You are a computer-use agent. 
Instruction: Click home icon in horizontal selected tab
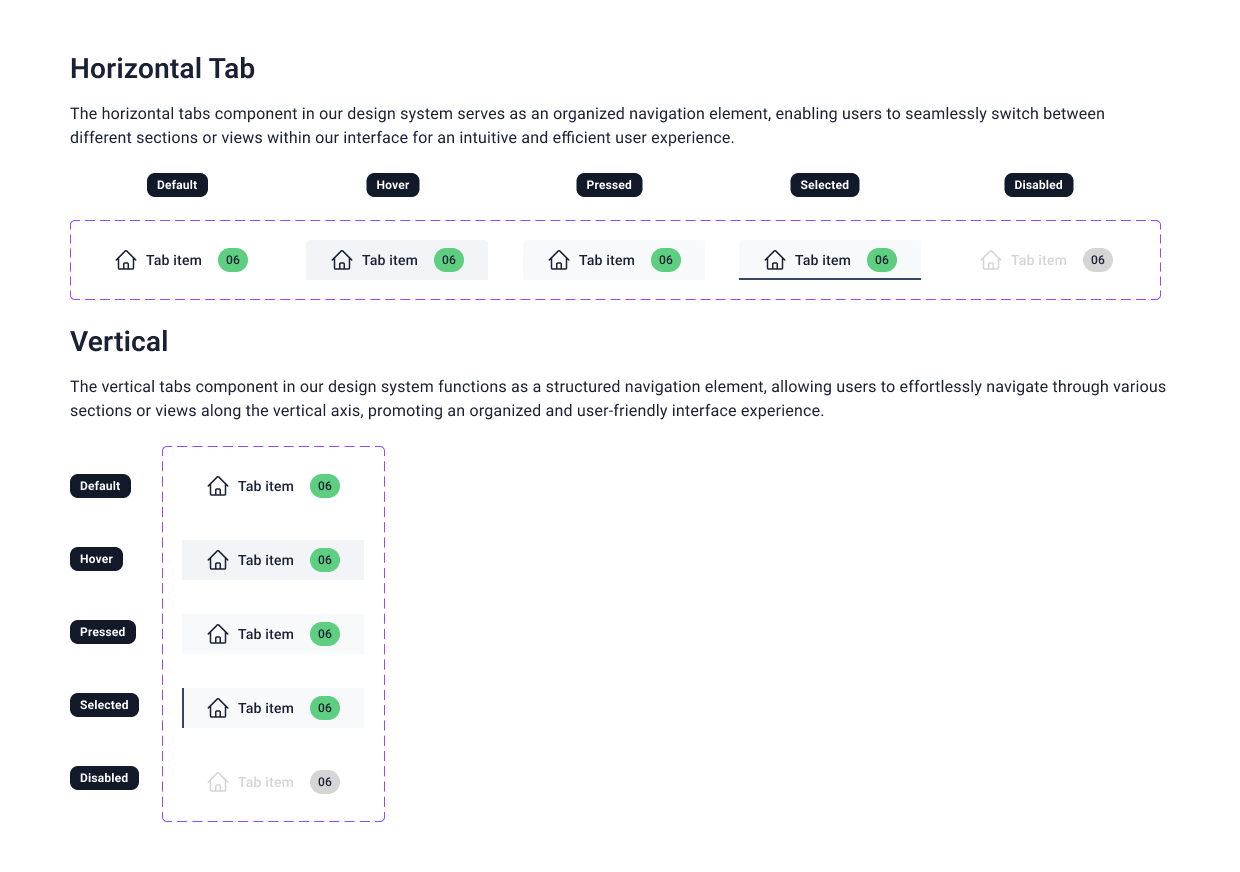click(x=775, y=260)
